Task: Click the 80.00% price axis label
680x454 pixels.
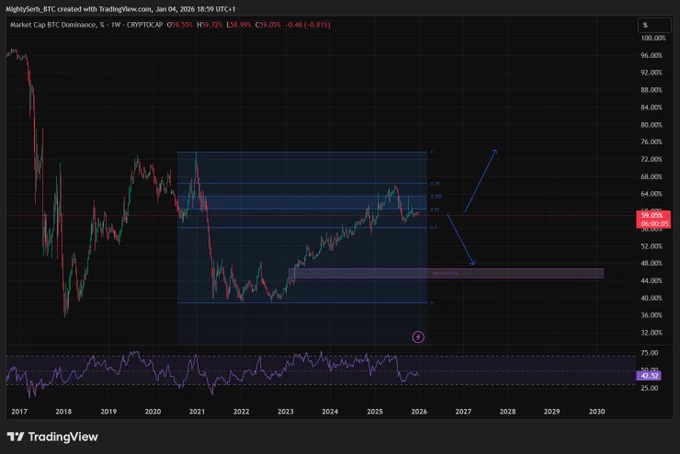Action: [651, 125]
